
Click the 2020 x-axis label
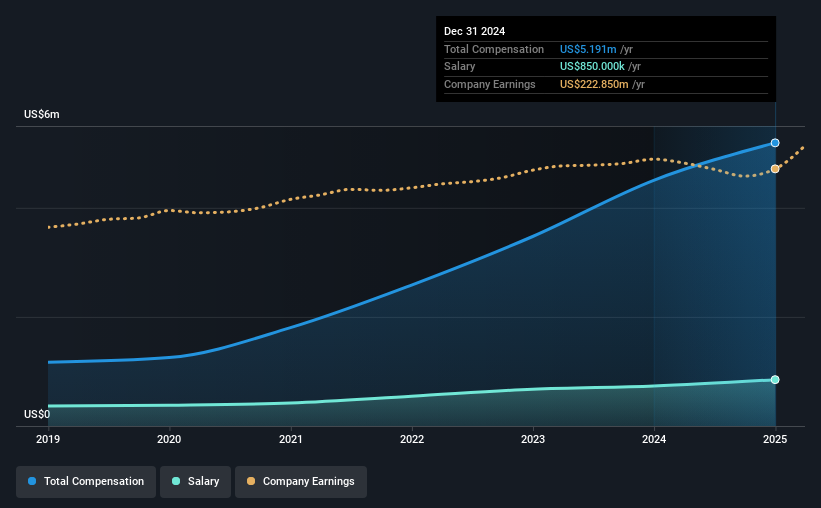point(169,439)
